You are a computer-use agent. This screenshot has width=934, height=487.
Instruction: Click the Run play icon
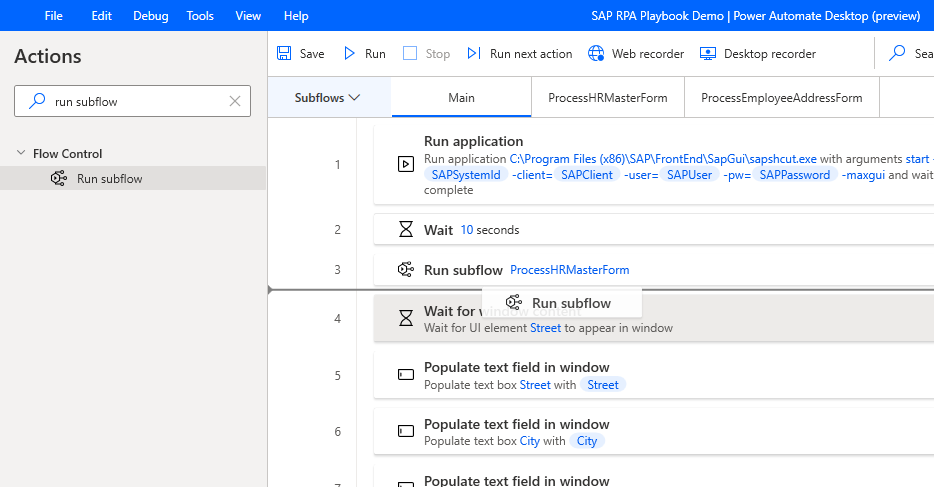(x=350, y=54)
